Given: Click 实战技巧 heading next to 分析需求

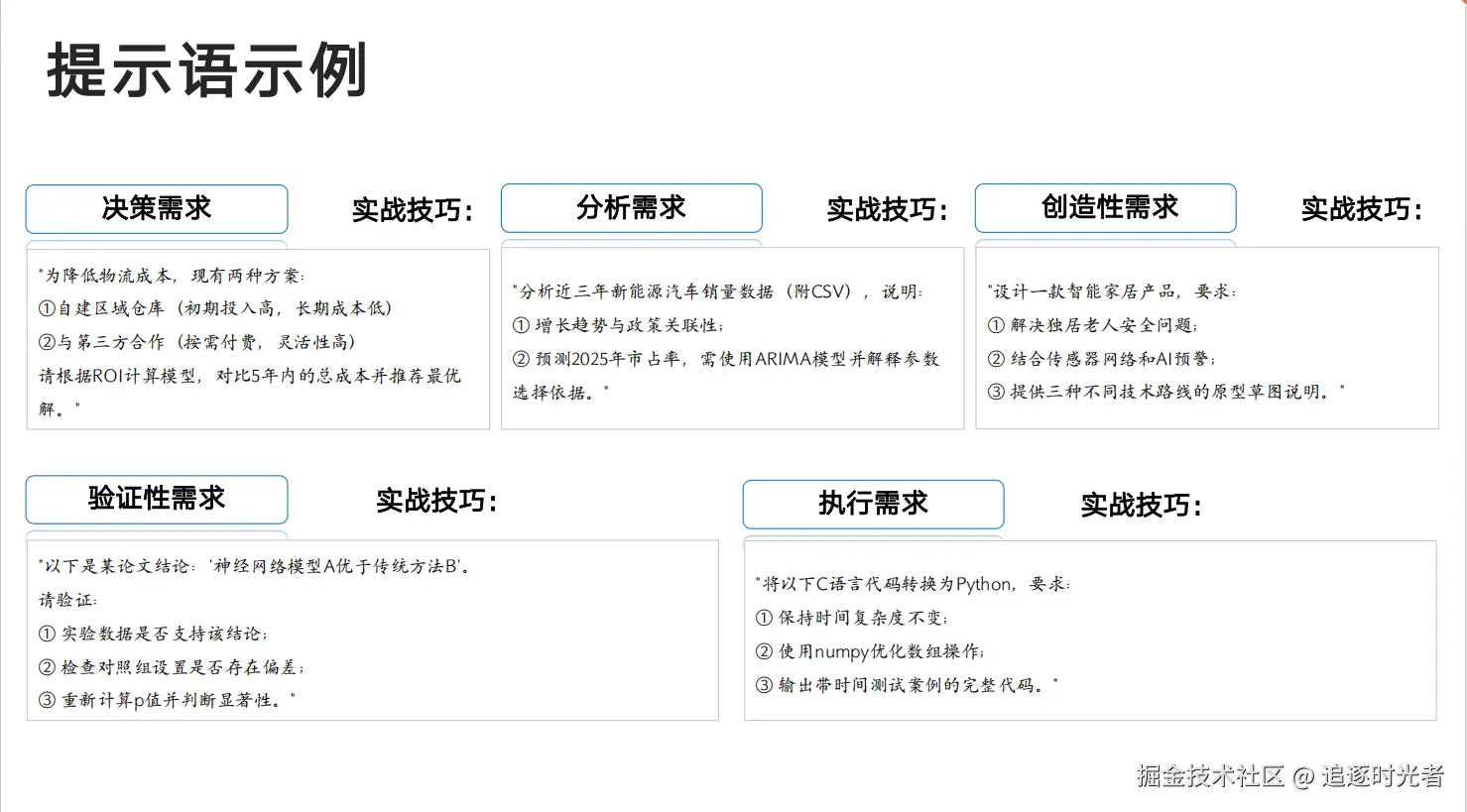Looking at the screenshot, I should click(888, 209).
